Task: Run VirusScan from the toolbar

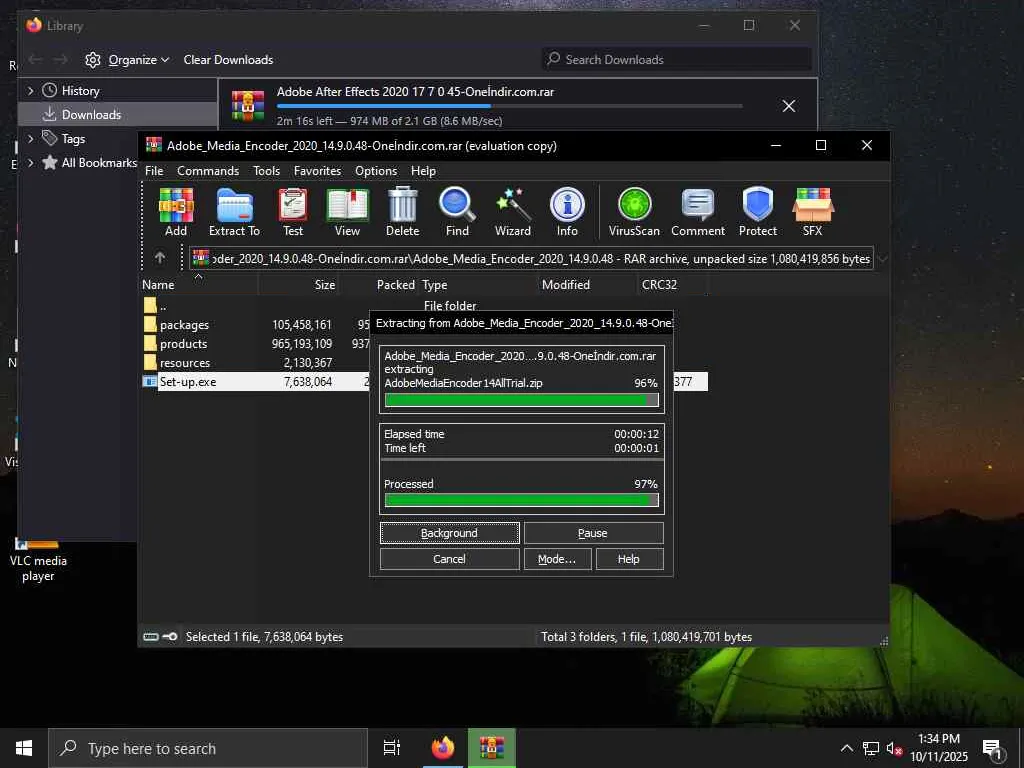Action: pyautogui.click(x=634, y=212)
